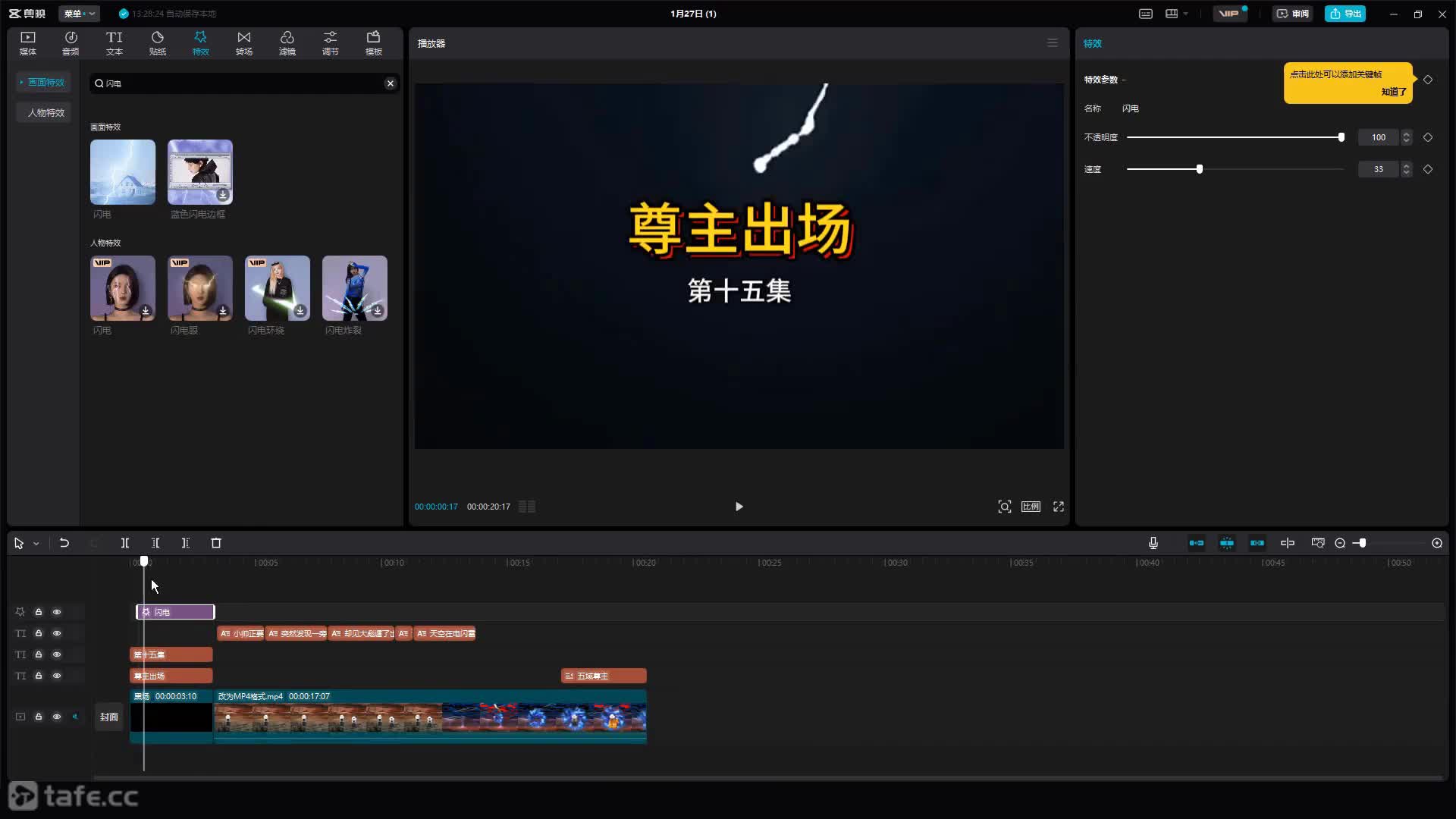The width and height of the screenshot is (1456, 819).
Task: Play the preview video
Action: [739, 507]
